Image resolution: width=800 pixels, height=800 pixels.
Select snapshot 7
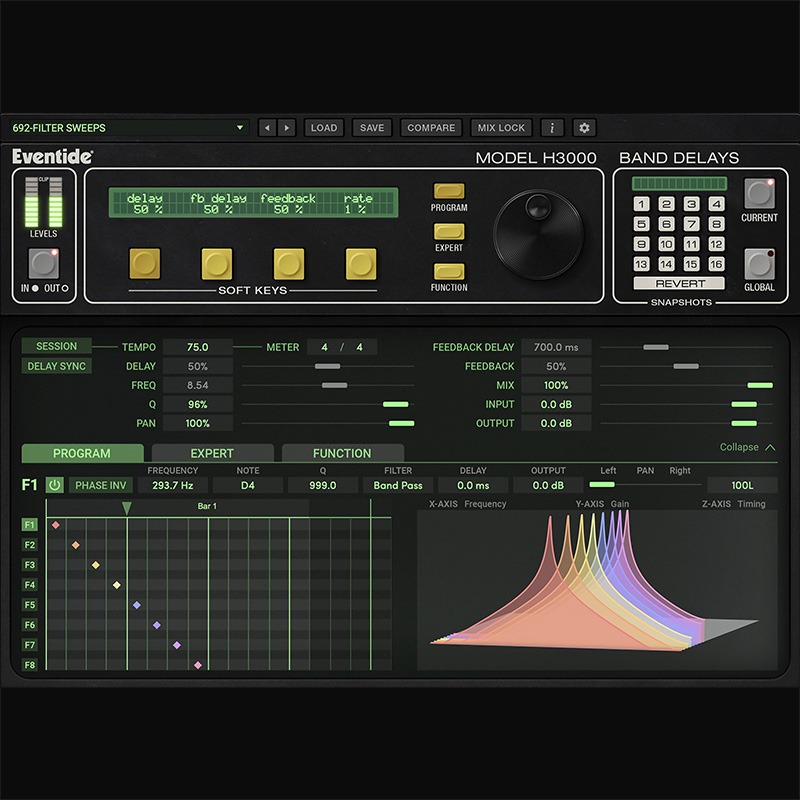(x=691, y=224)
